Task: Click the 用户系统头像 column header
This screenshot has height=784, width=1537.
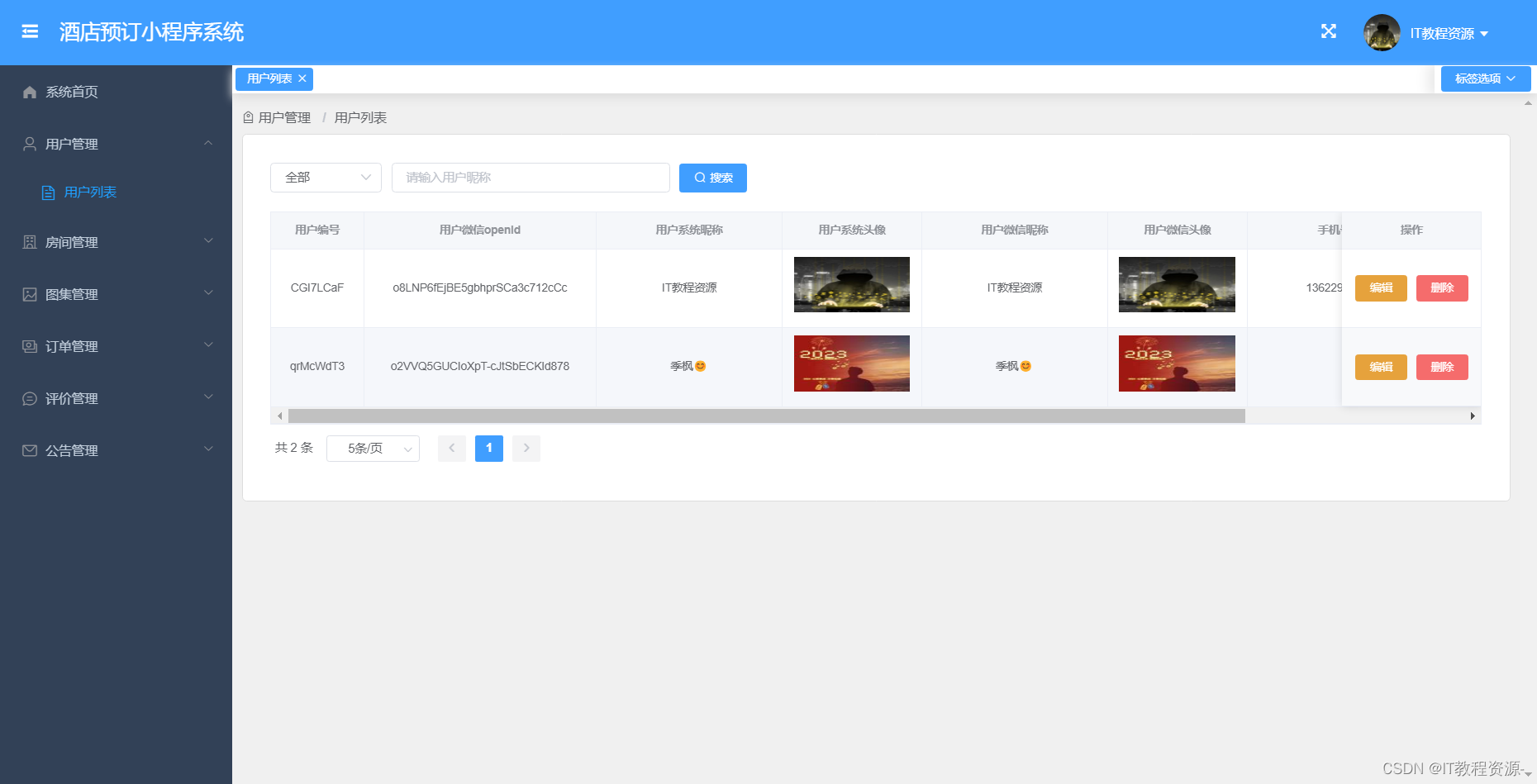Action: pos(852,230)
